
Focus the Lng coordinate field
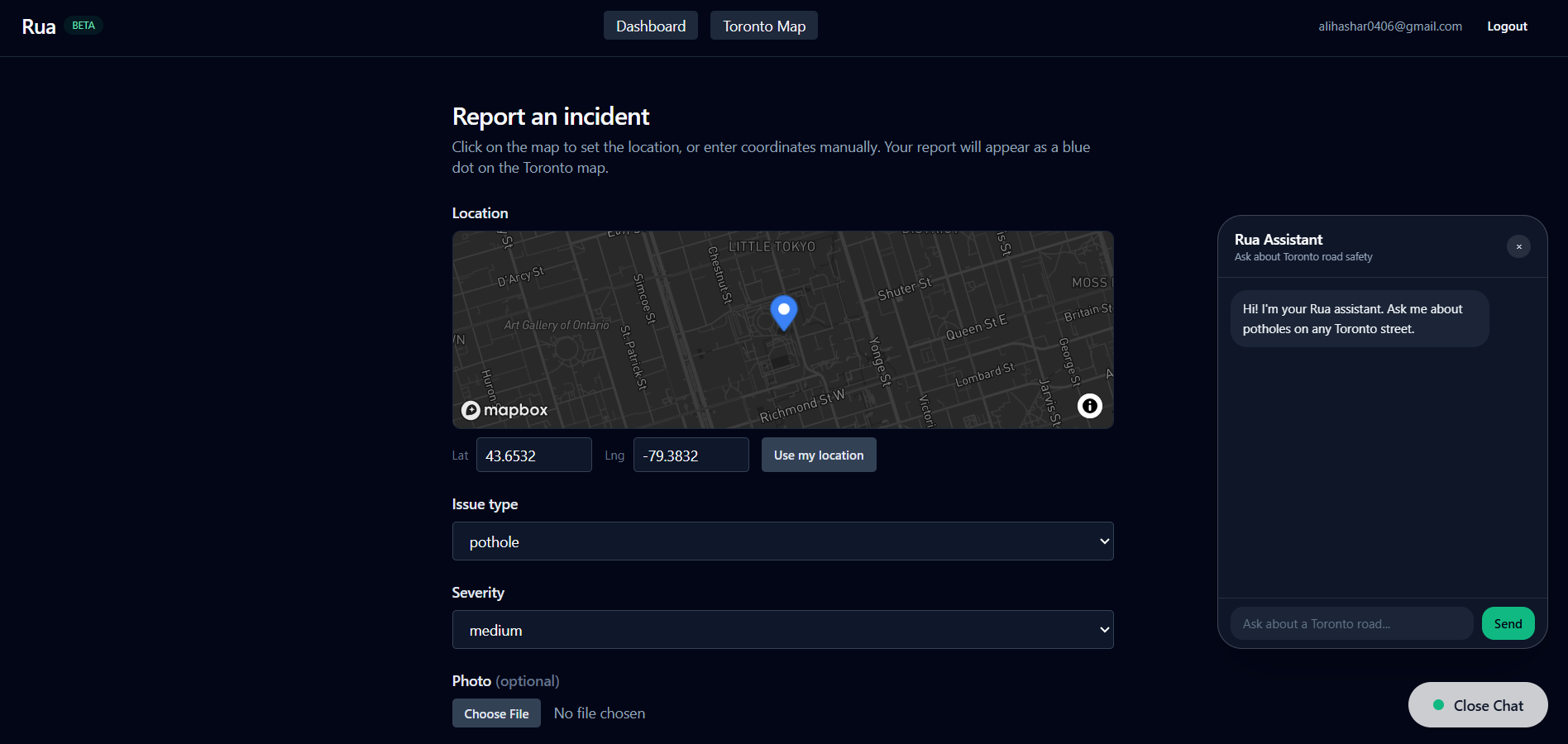coord(691,455)
